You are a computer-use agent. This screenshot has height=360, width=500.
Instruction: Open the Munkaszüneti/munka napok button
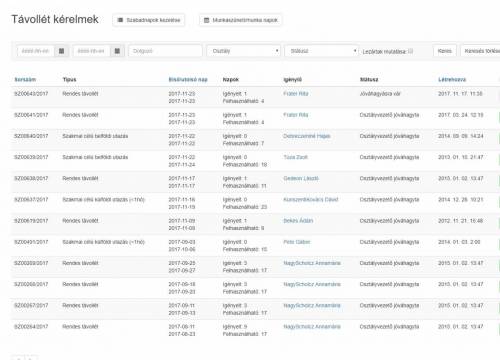coord(241,20)
